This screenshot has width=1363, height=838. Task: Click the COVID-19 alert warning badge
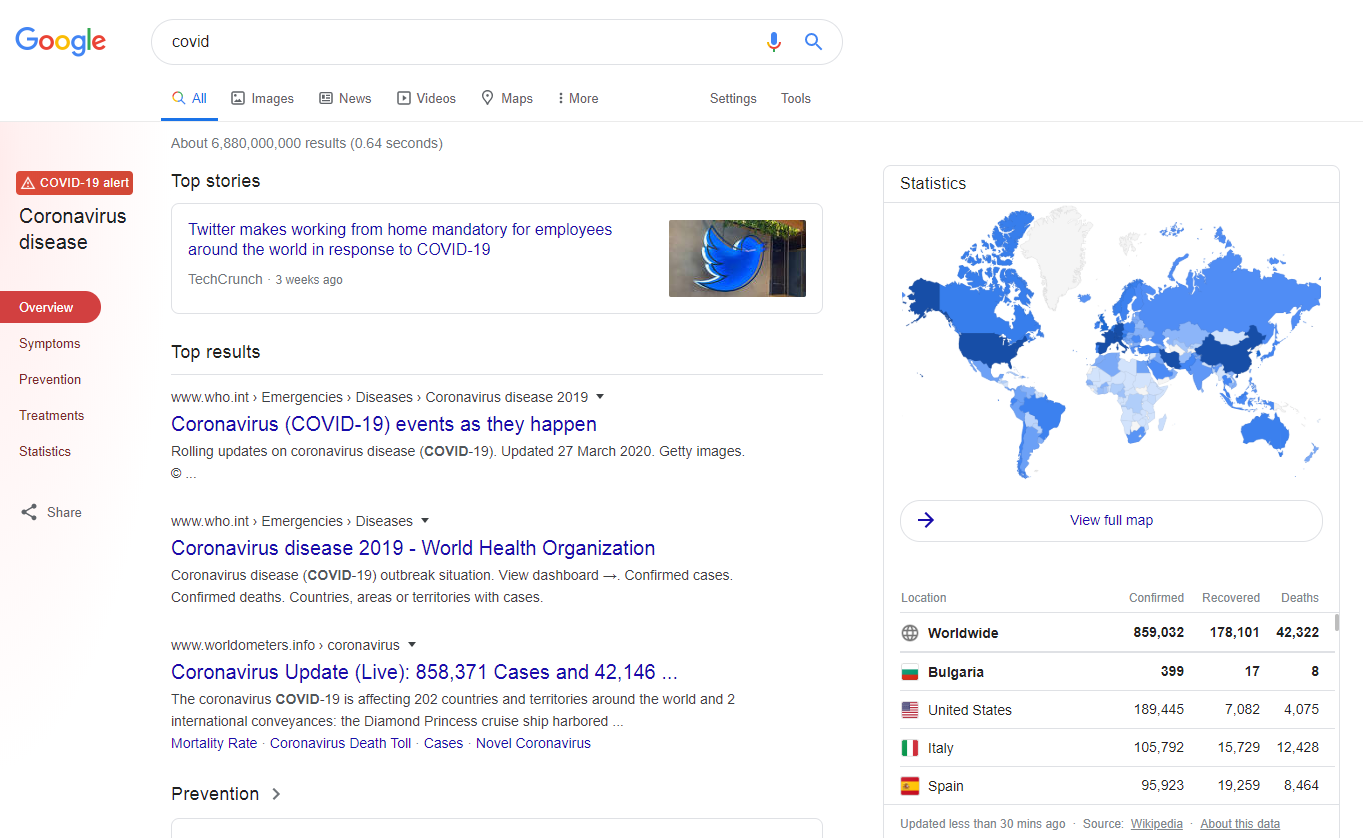[75, 183]
